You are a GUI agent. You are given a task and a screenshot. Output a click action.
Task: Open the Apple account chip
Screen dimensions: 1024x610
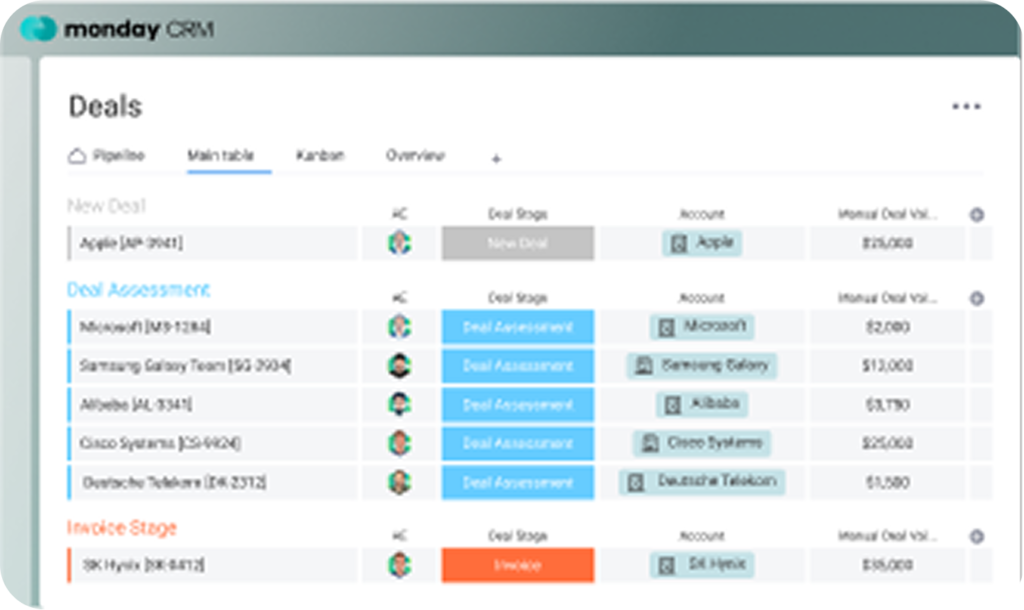point(702,243)
